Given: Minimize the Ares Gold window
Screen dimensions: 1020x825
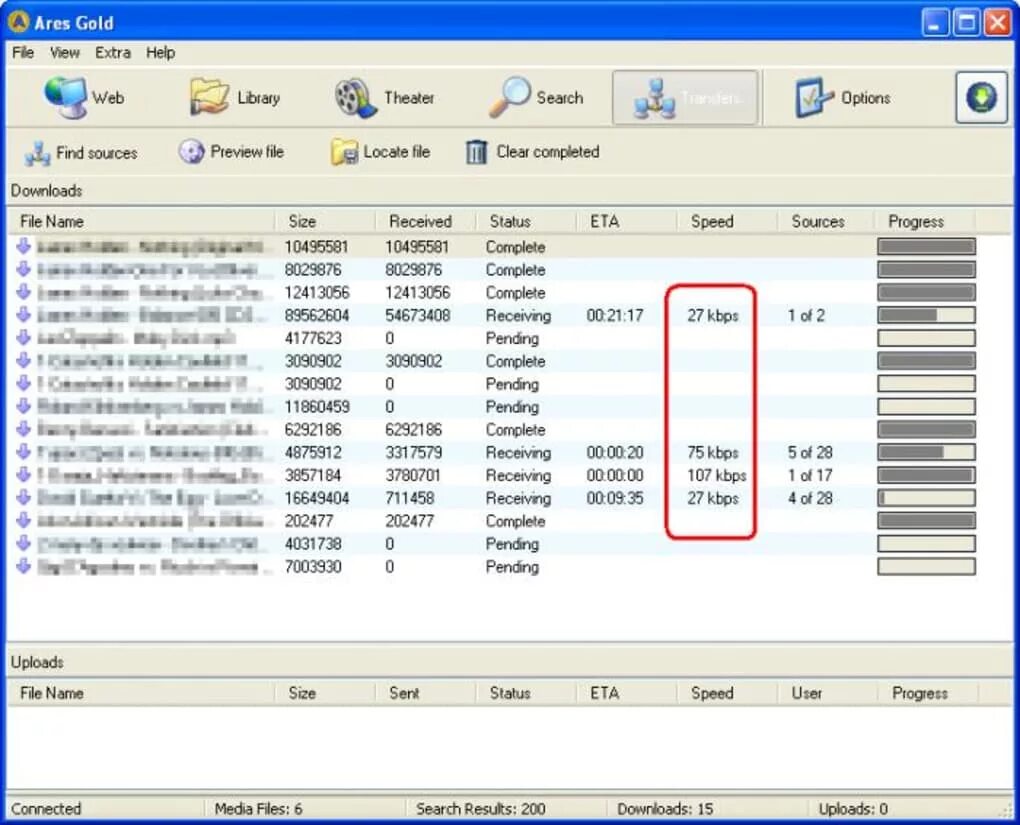Looking at the screenshot, I should (935, 23).
